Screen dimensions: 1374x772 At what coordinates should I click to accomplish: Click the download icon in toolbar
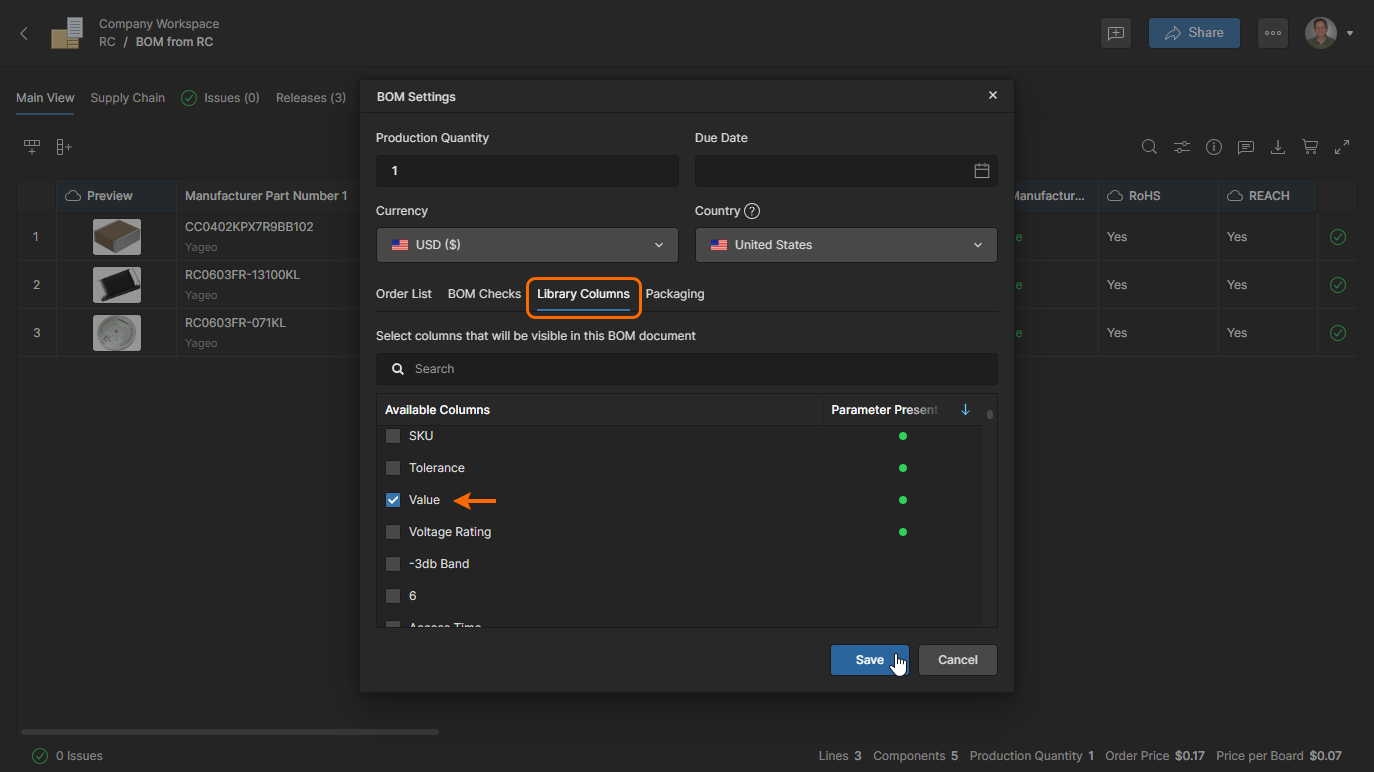coord(1277,147)
